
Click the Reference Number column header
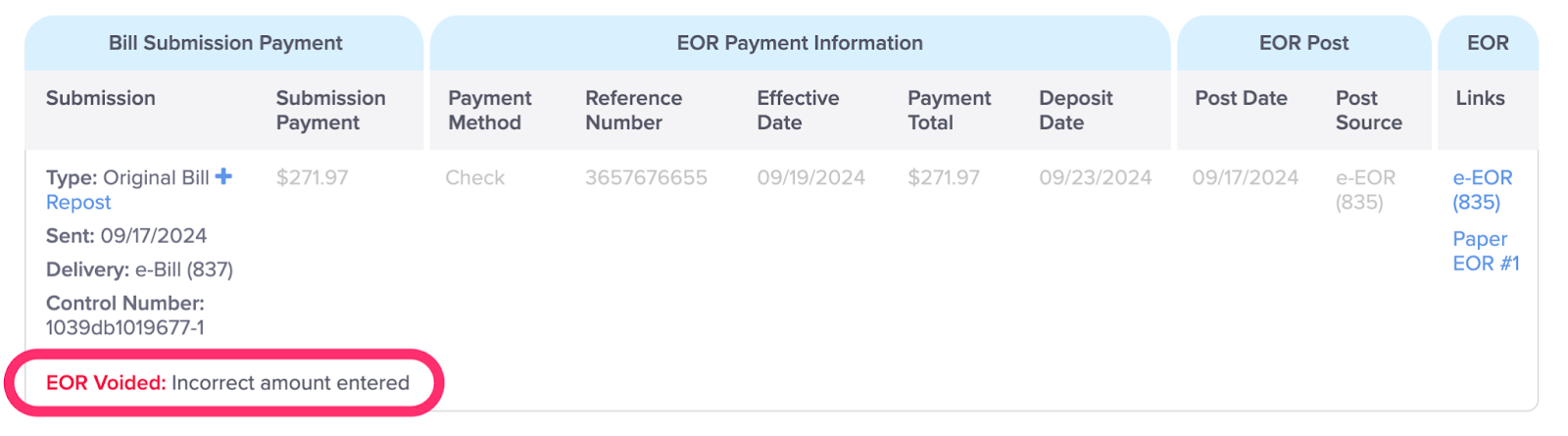pyautogui.click(x=633, y=110)
